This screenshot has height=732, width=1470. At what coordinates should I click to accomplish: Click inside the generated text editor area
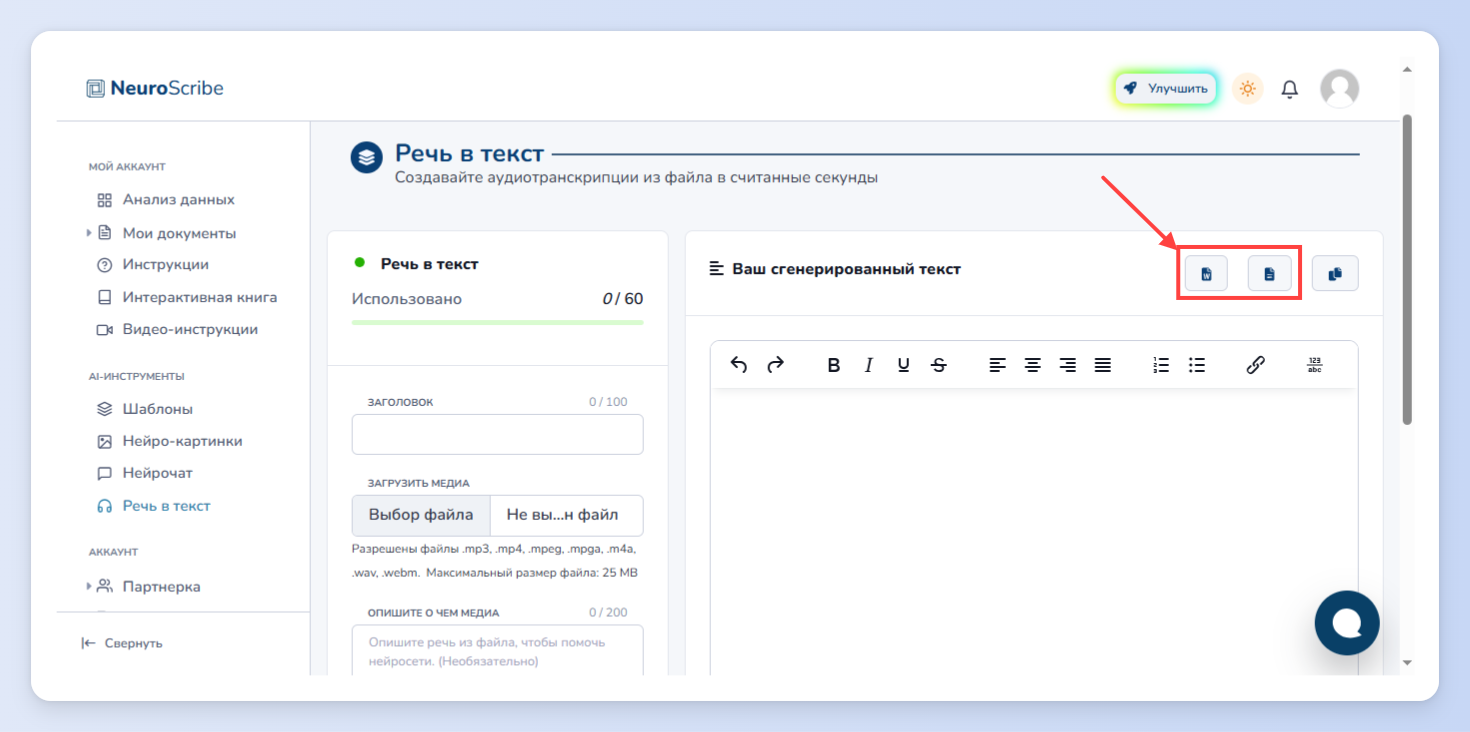1034,530
